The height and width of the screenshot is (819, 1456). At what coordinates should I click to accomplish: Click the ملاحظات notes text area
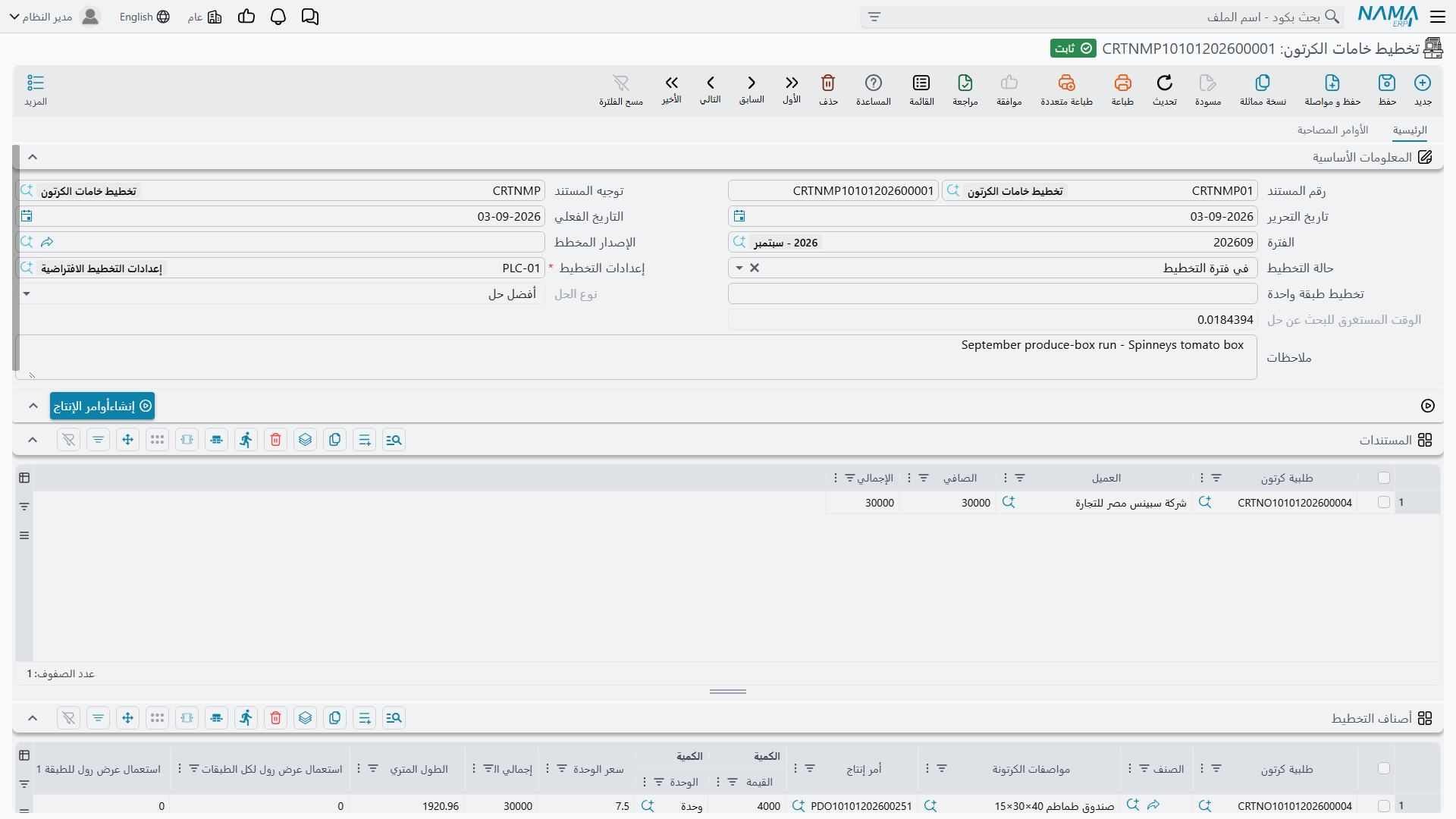coord(637,357)
